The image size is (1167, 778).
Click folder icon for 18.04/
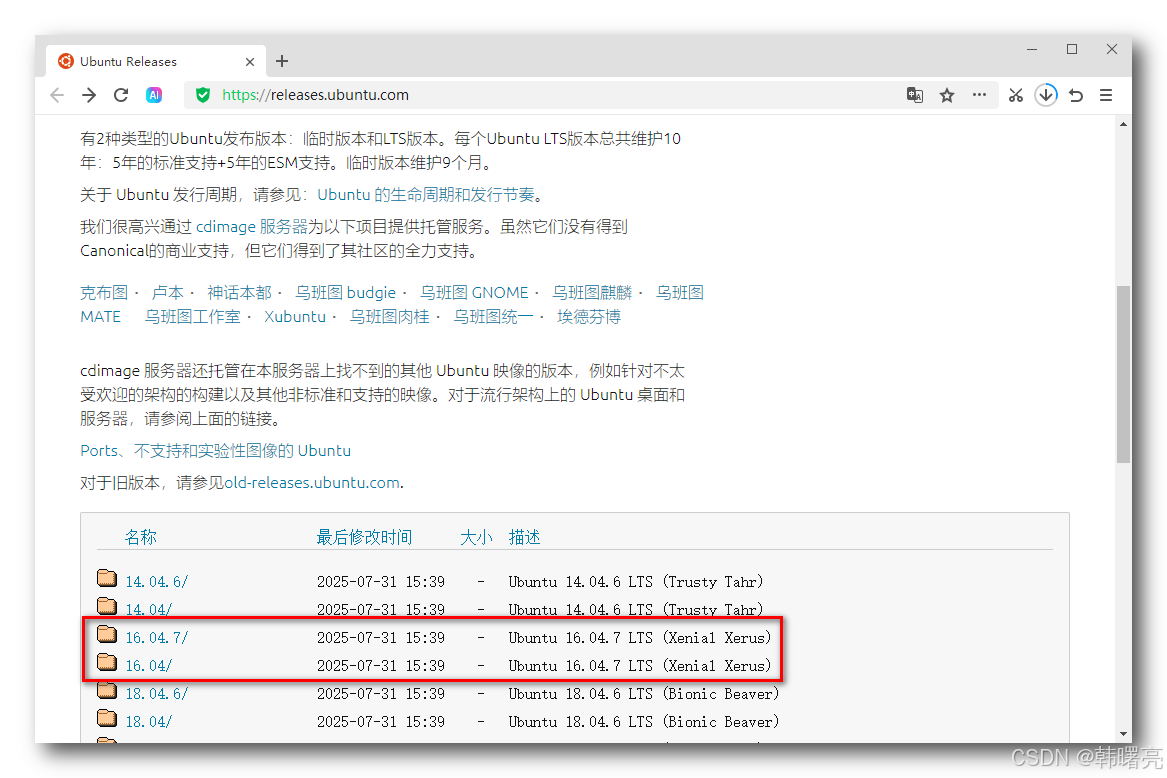[107, 718]
